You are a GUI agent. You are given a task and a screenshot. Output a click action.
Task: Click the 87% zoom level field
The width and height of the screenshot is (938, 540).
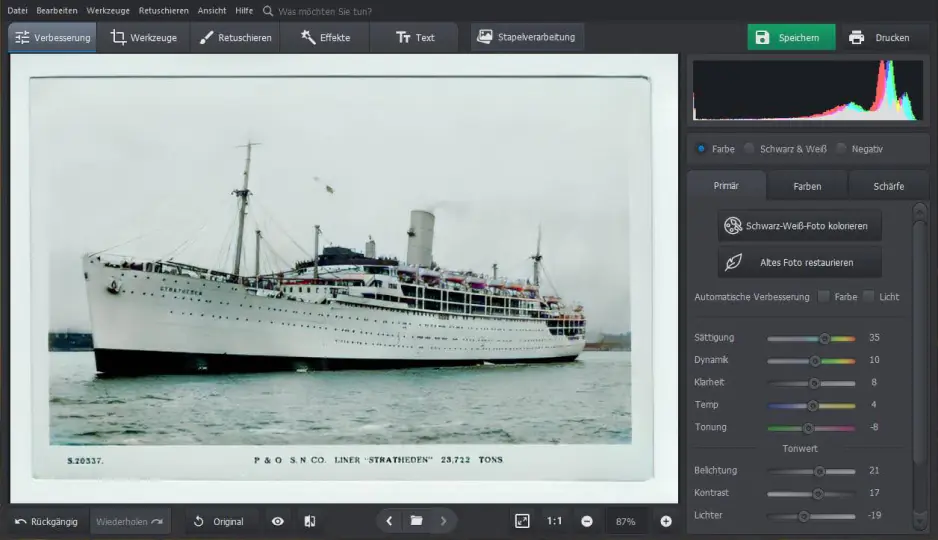coord(626,521)
